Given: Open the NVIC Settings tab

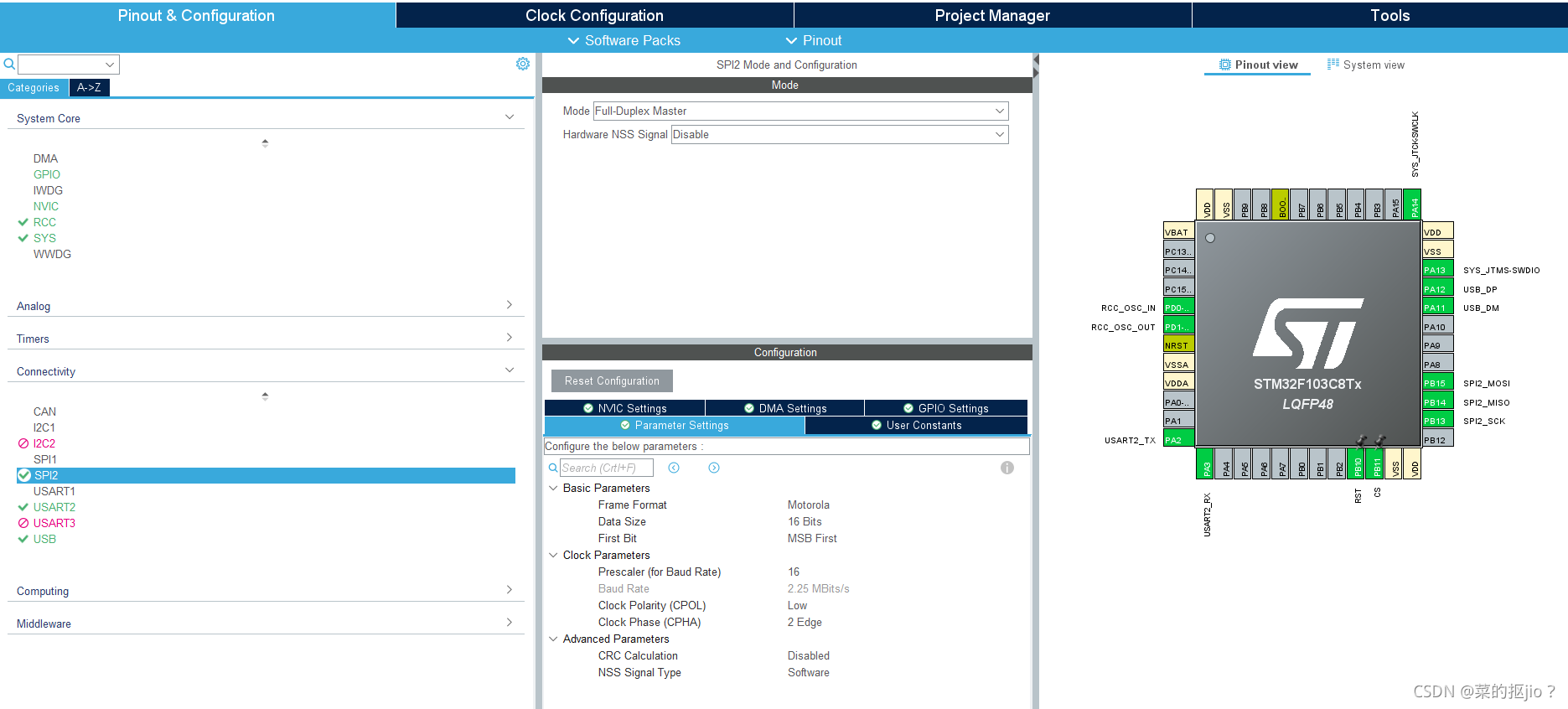Looking at the screenshot, I should tap(625, 408).
